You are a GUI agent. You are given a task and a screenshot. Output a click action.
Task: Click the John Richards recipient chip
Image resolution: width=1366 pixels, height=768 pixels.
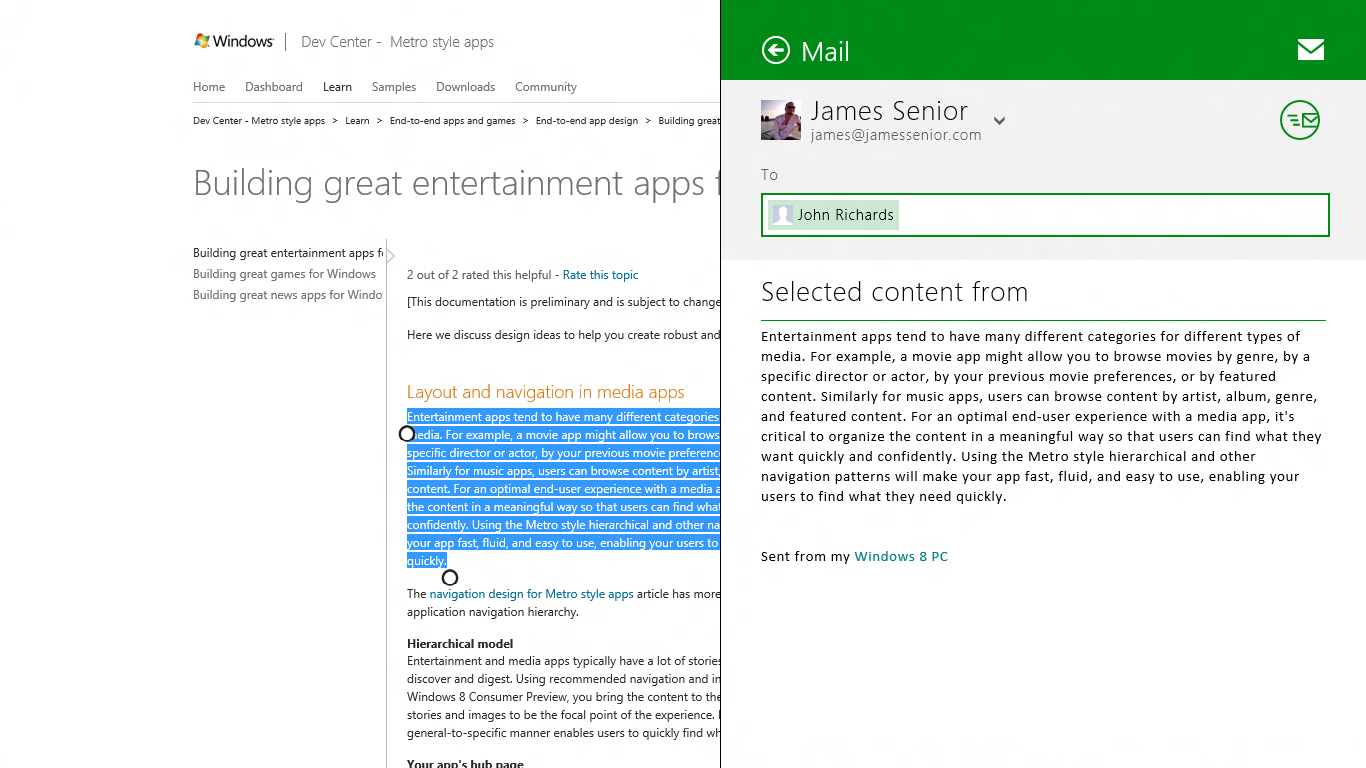click(x=833, y=215)
